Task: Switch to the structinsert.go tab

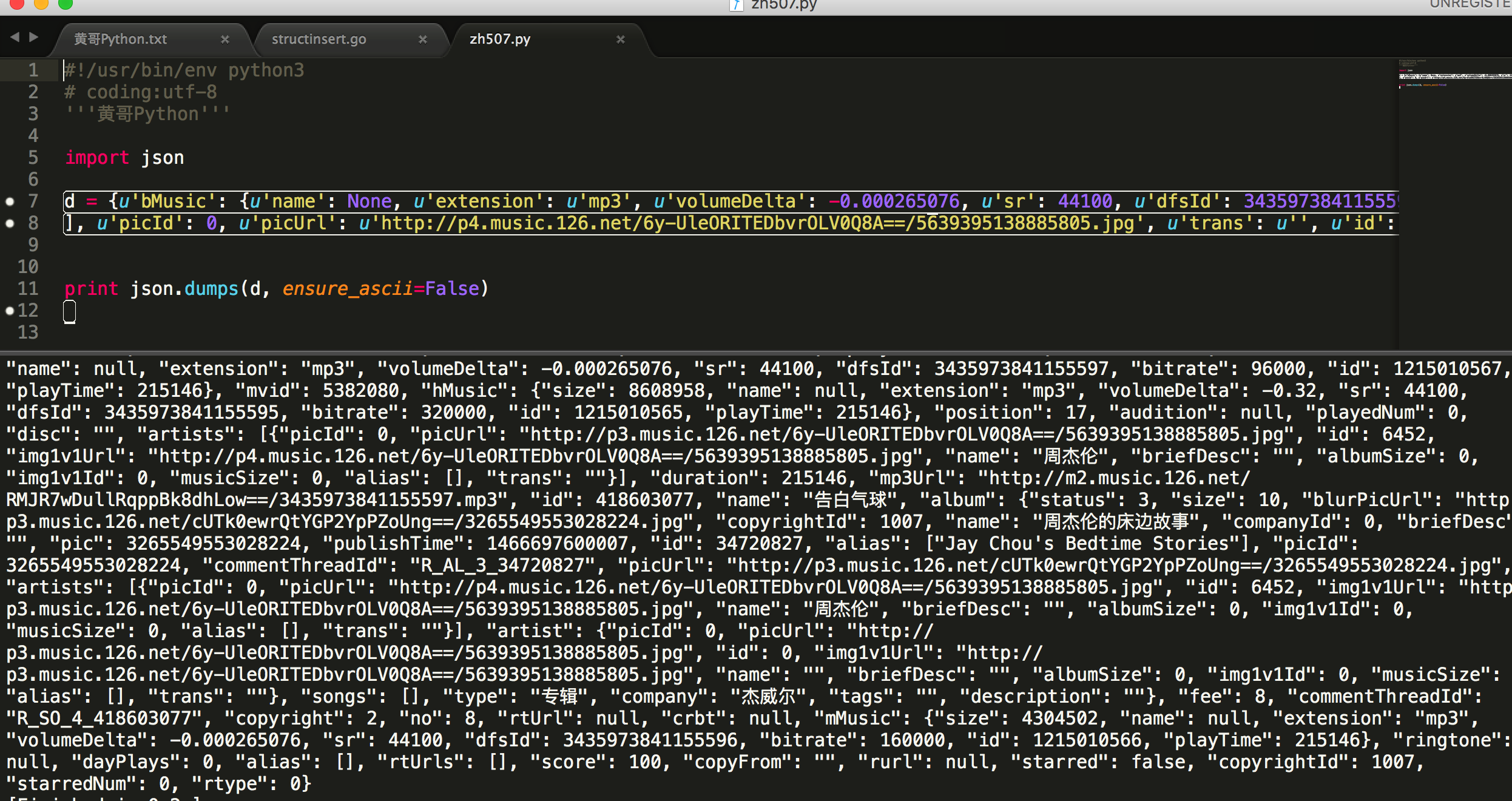Action: (319, 39)
